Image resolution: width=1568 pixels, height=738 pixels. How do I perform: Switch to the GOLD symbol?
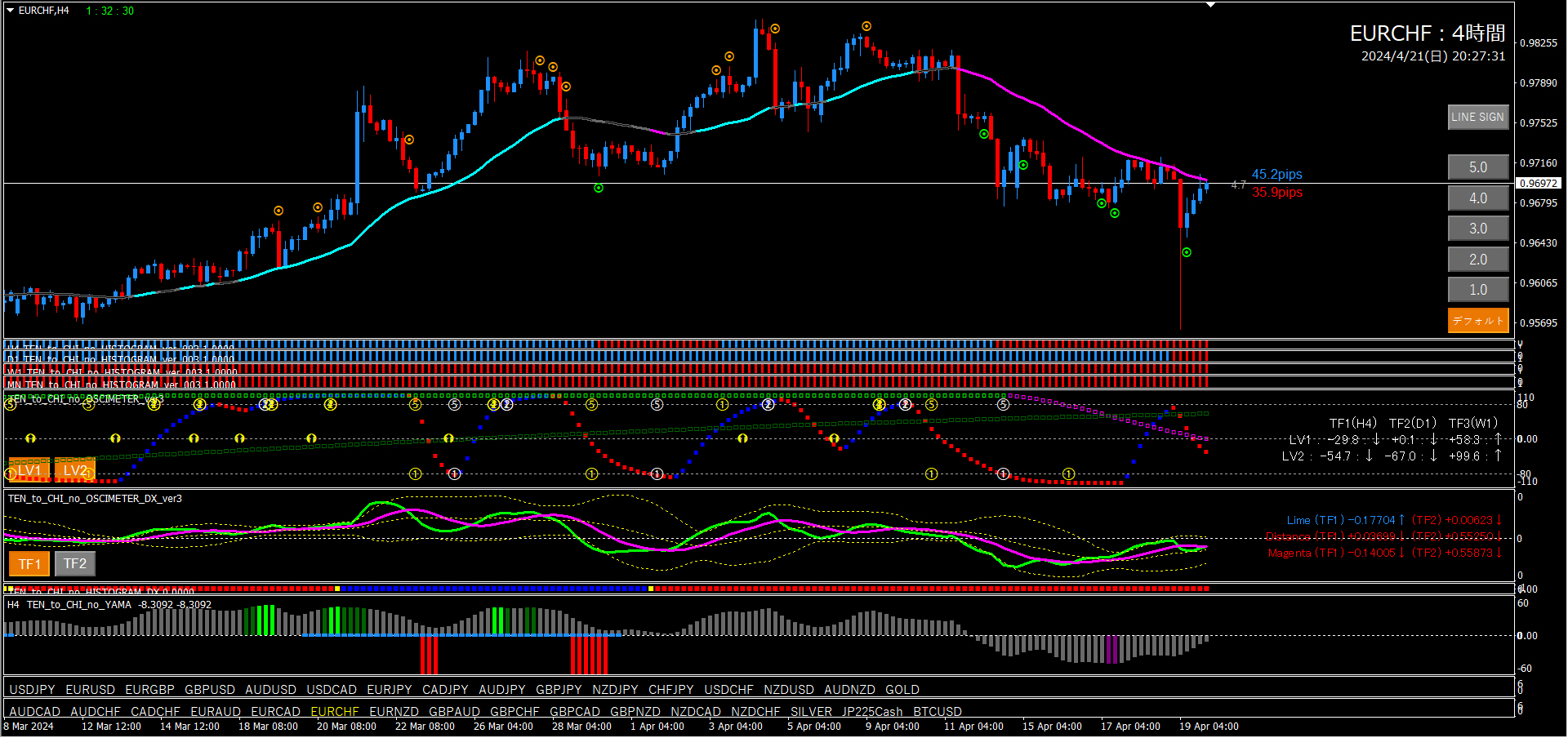coord(902,690)
